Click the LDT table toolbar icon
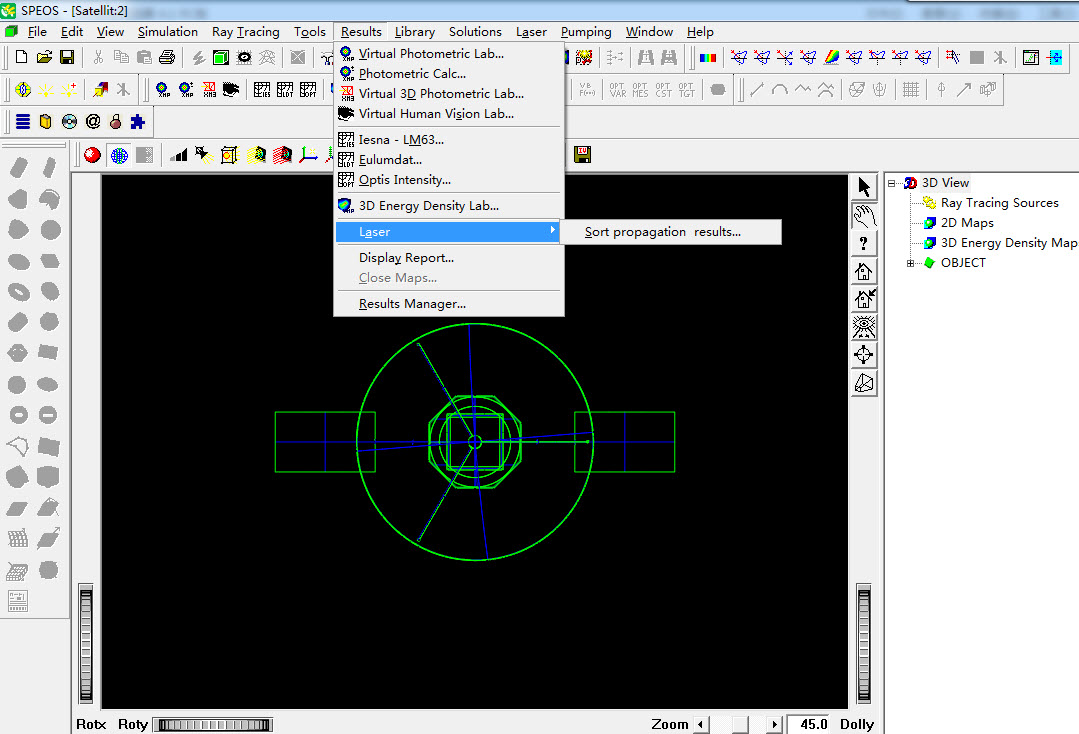 285,89
